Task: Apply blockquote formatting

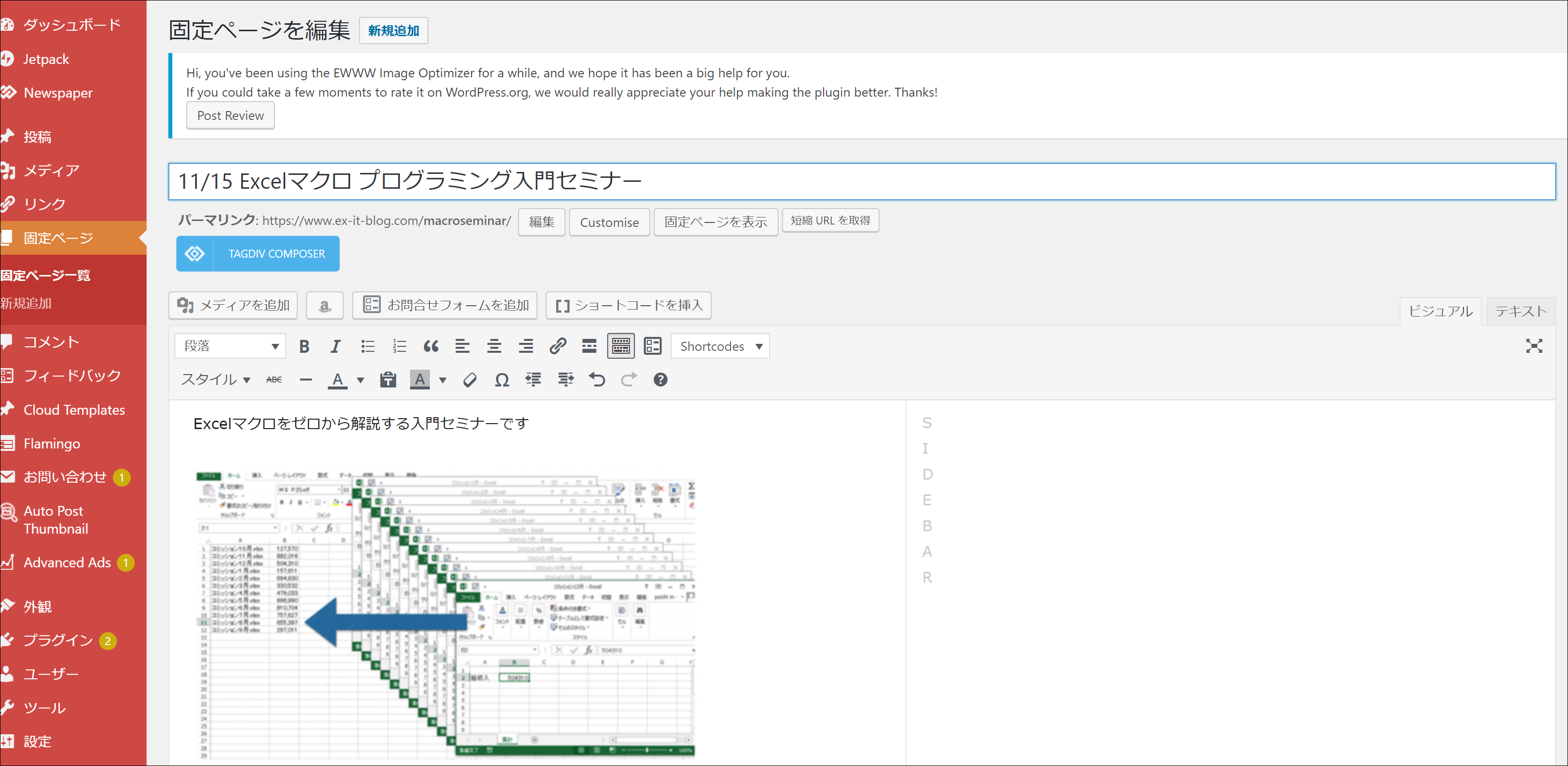Action: pyautogui.click(x=431, y=346)
